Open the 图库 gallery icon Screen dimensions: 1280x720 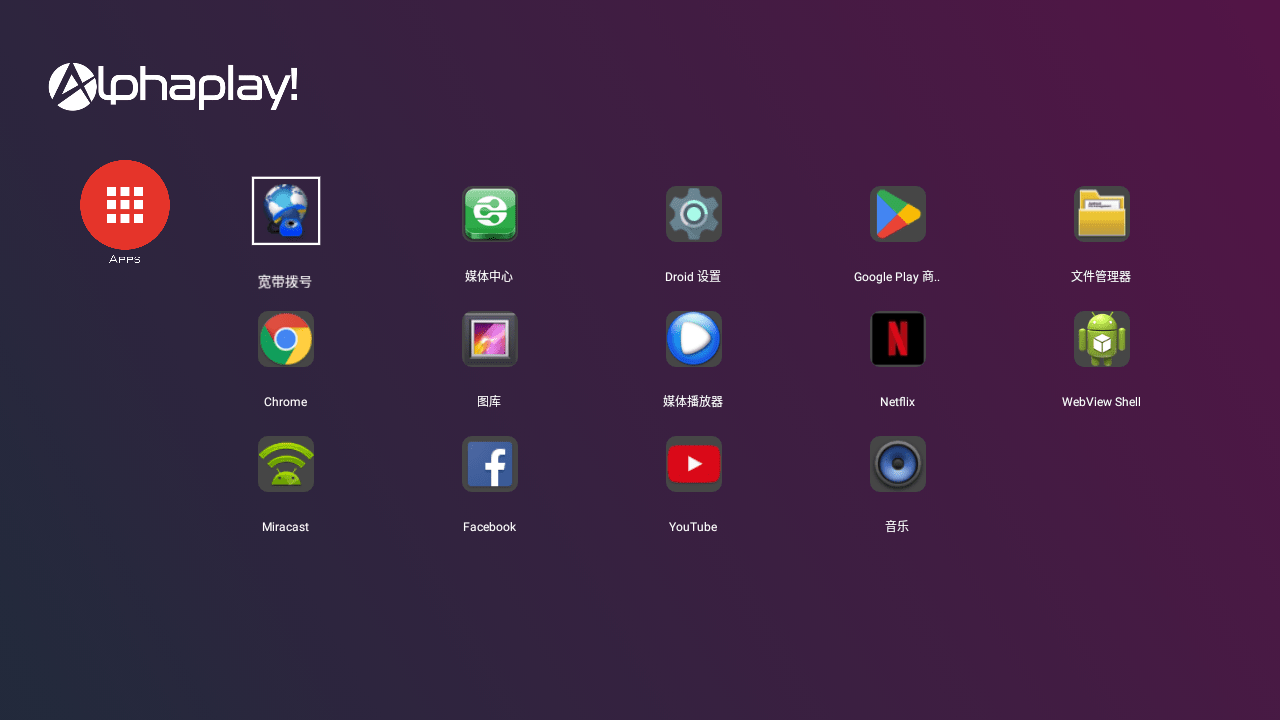[490, 339]
